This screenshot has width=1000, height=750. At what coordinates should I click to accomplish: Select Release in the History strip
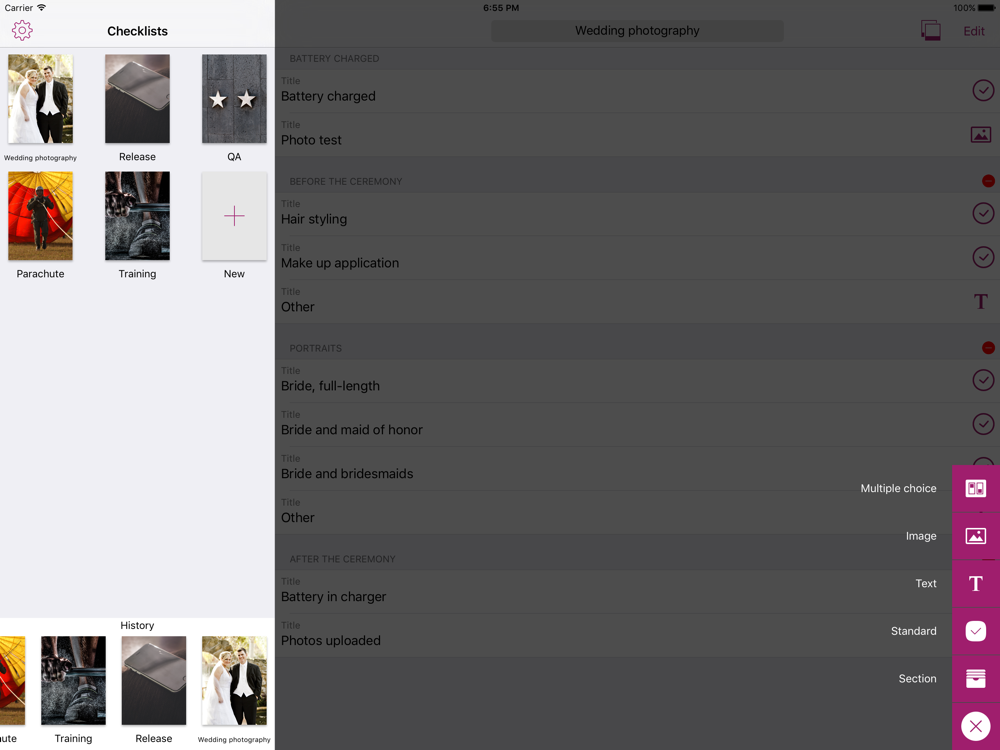(154, 680)
